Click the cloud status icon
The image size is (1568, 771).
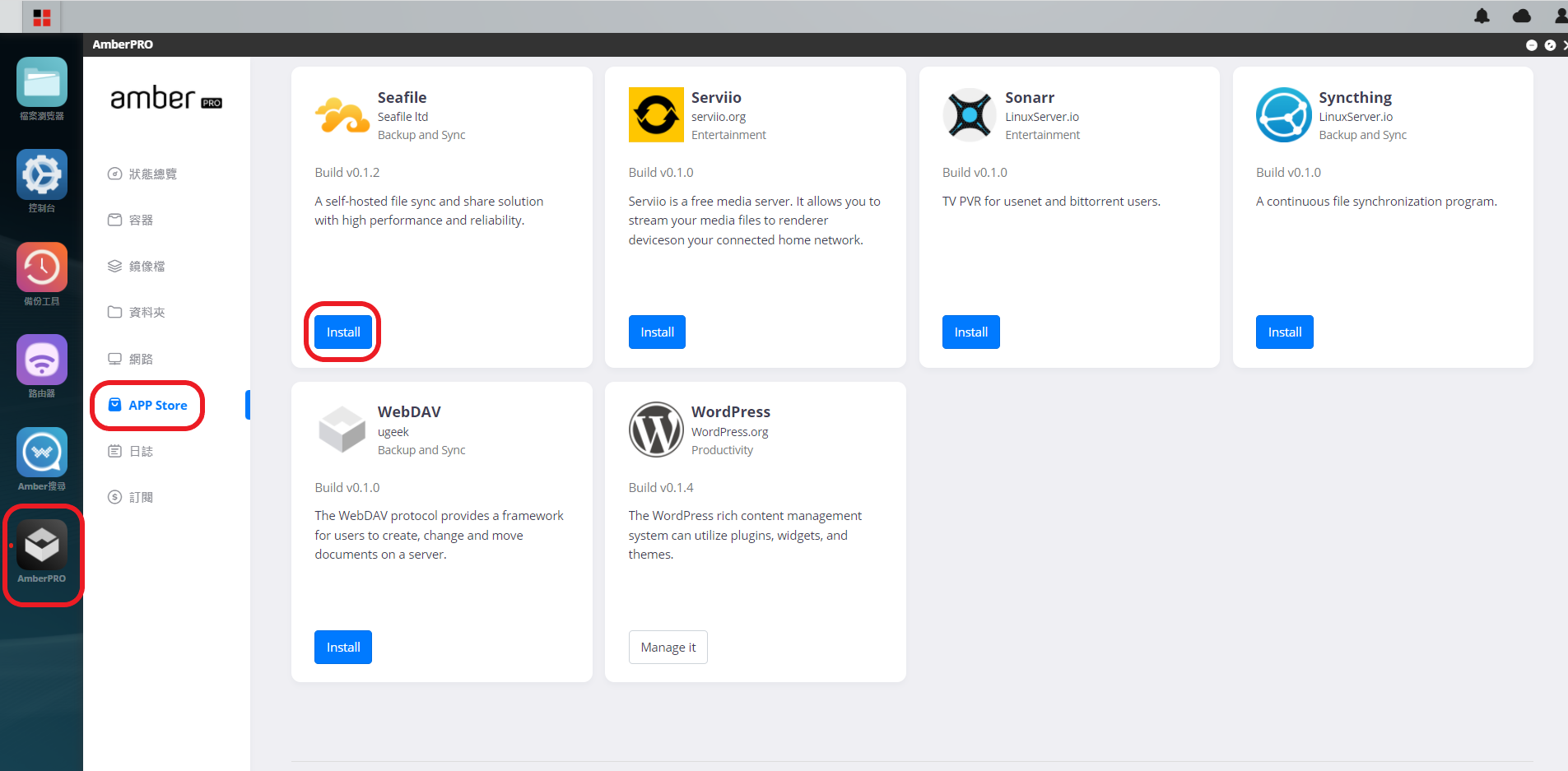[1522, 16]
